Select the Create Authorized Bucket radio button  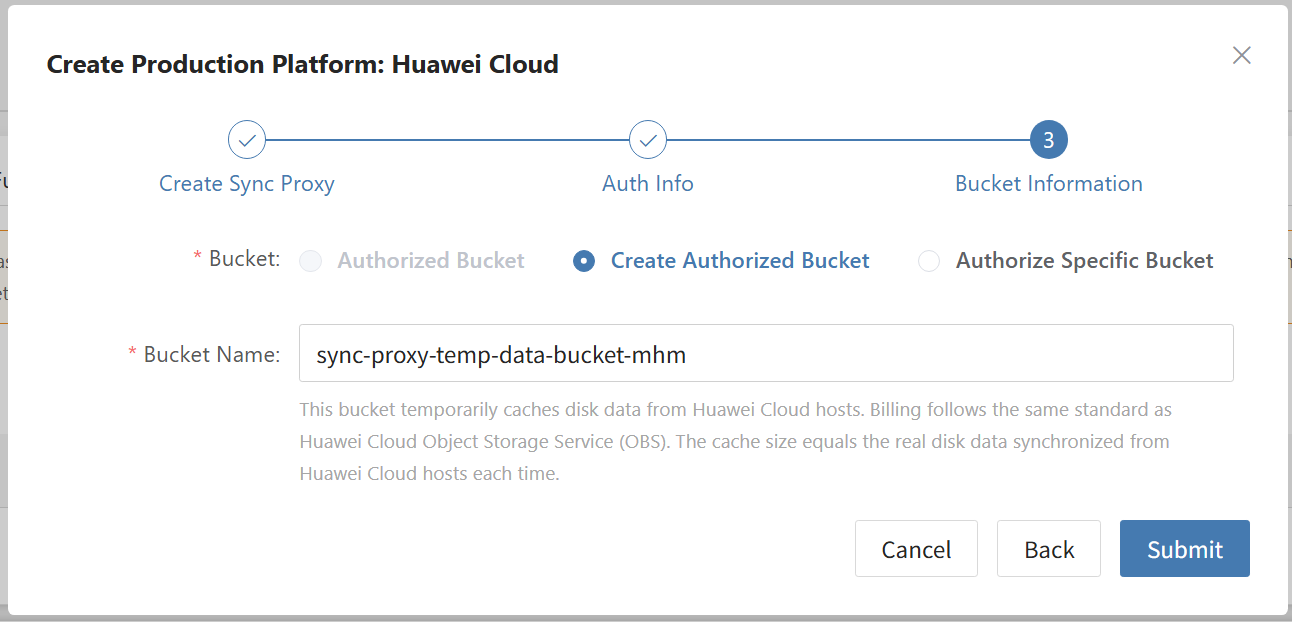click(x=584, y=261)
